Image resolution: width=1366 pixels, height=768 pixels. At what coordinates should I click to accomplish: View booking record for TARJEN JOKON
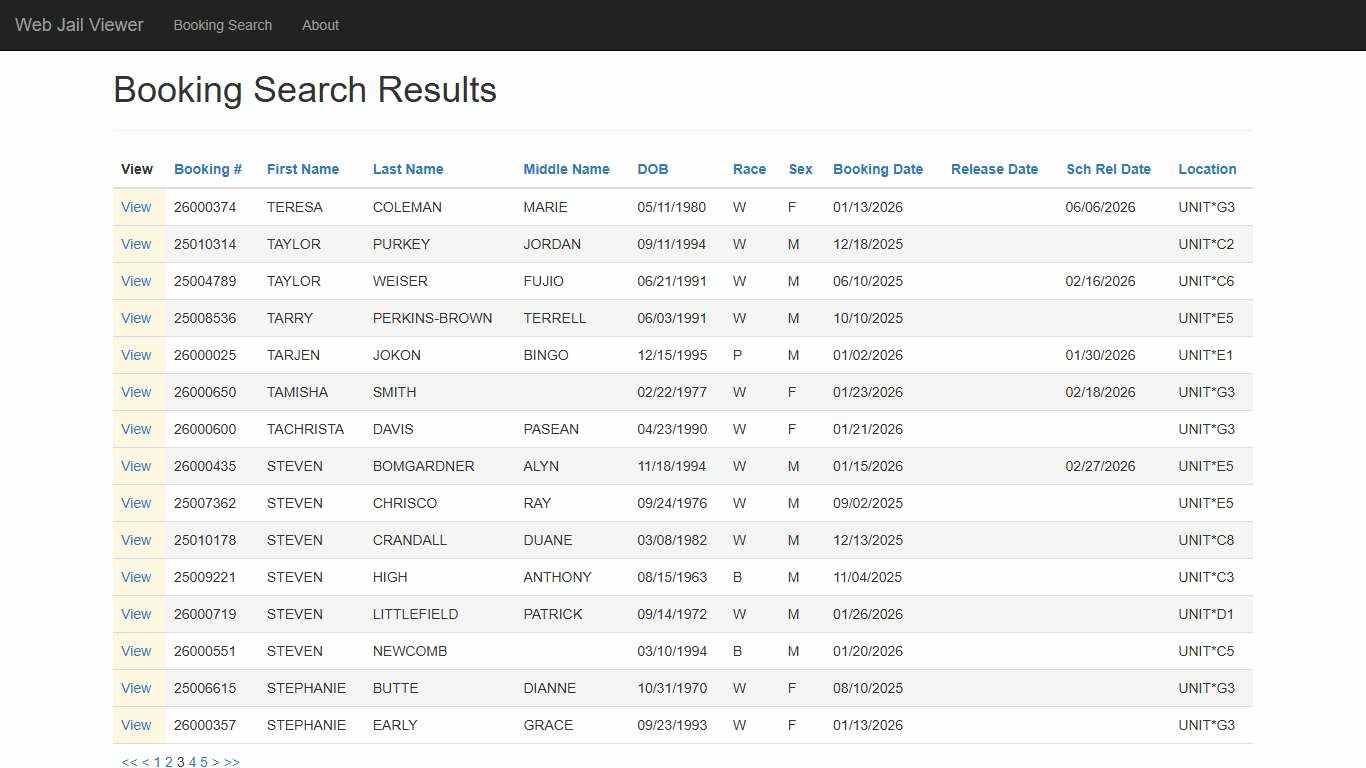[136, 355]
